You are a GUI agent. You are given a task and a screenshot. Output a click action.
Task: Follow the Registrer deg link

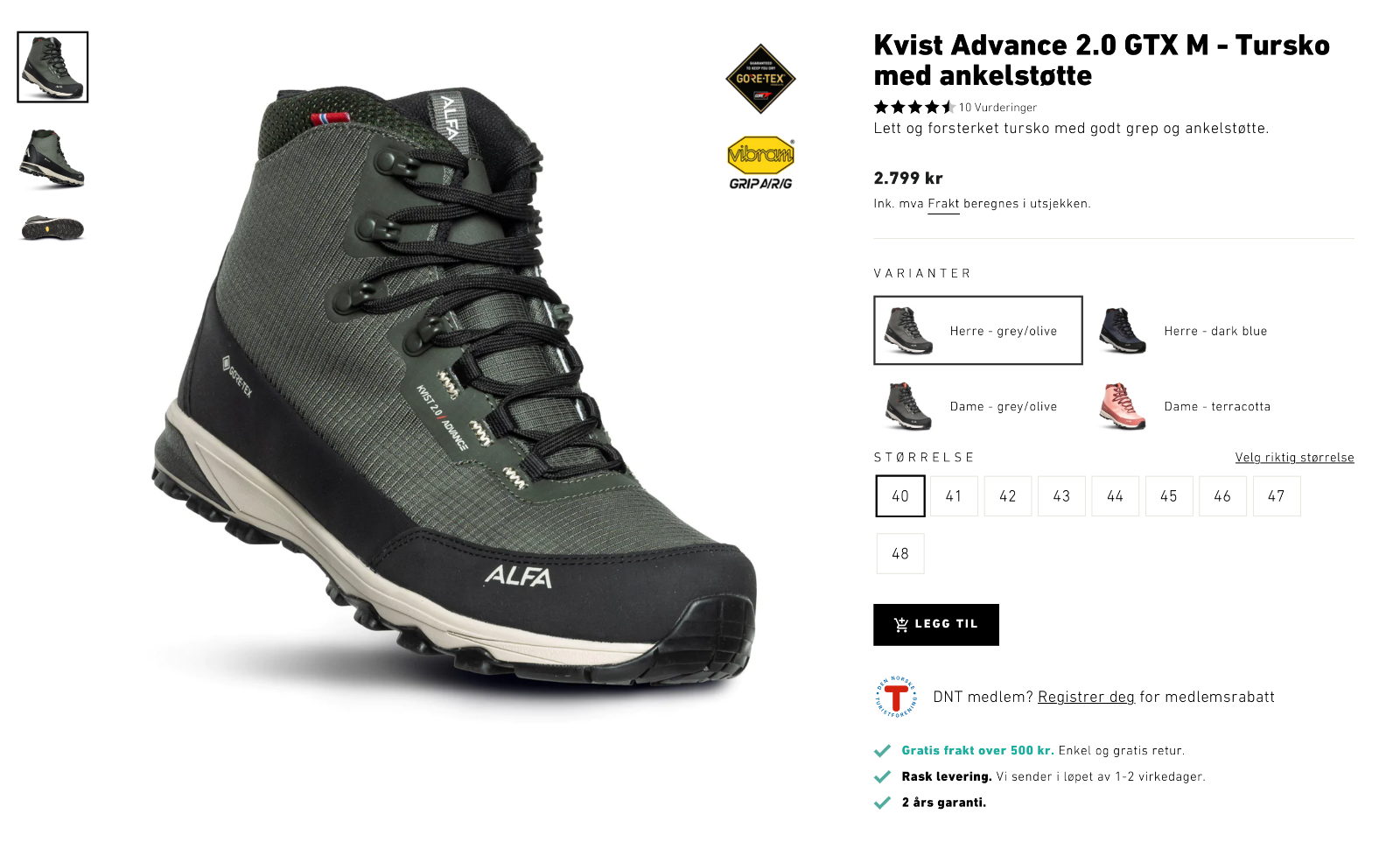1086,697
